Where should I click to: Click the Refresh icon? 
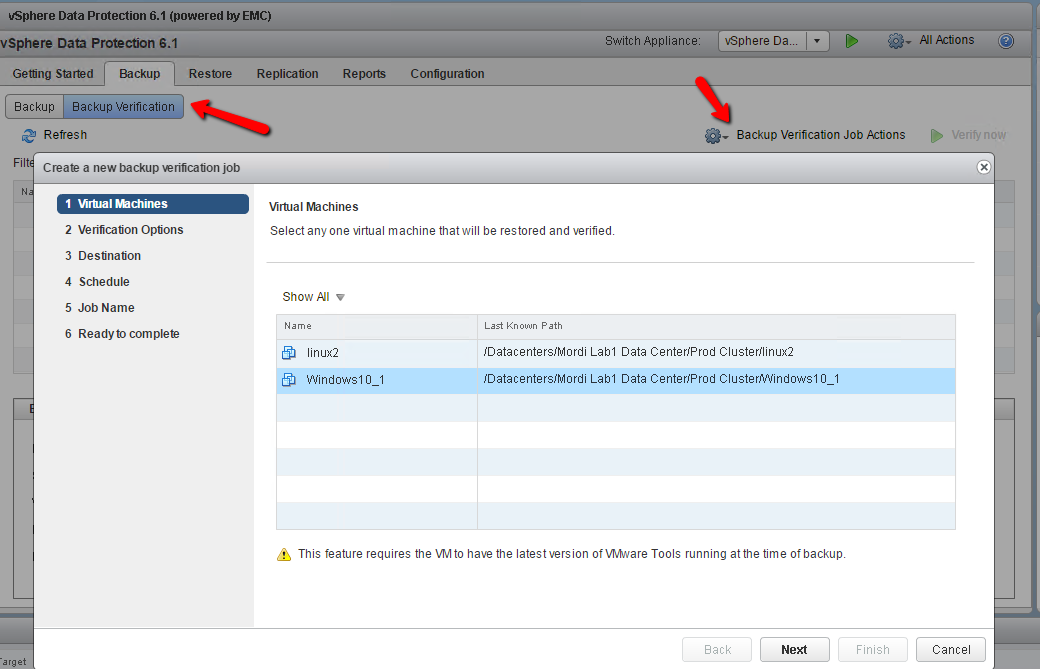click(29, 135)
